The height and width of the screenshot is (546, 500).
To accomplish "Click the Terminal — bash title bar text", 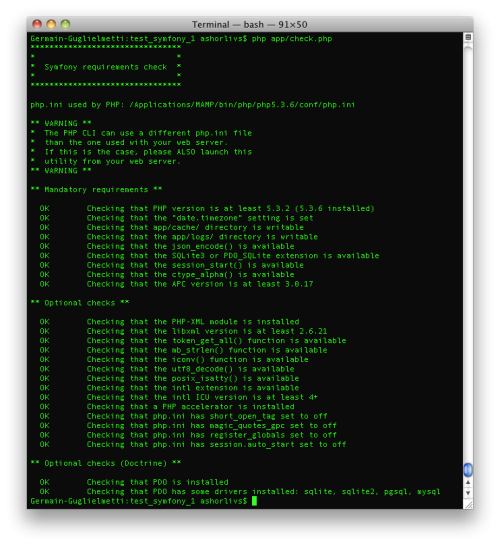I will (250, 25).
